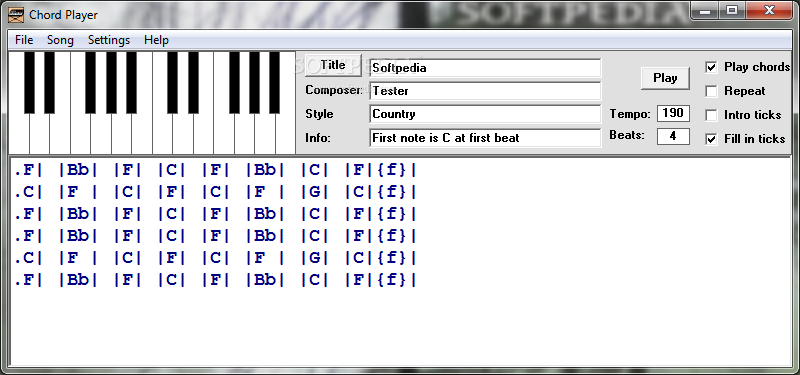Click the Beats: label
This screenshot has width=800, height=375.
(x=627, y=136)
